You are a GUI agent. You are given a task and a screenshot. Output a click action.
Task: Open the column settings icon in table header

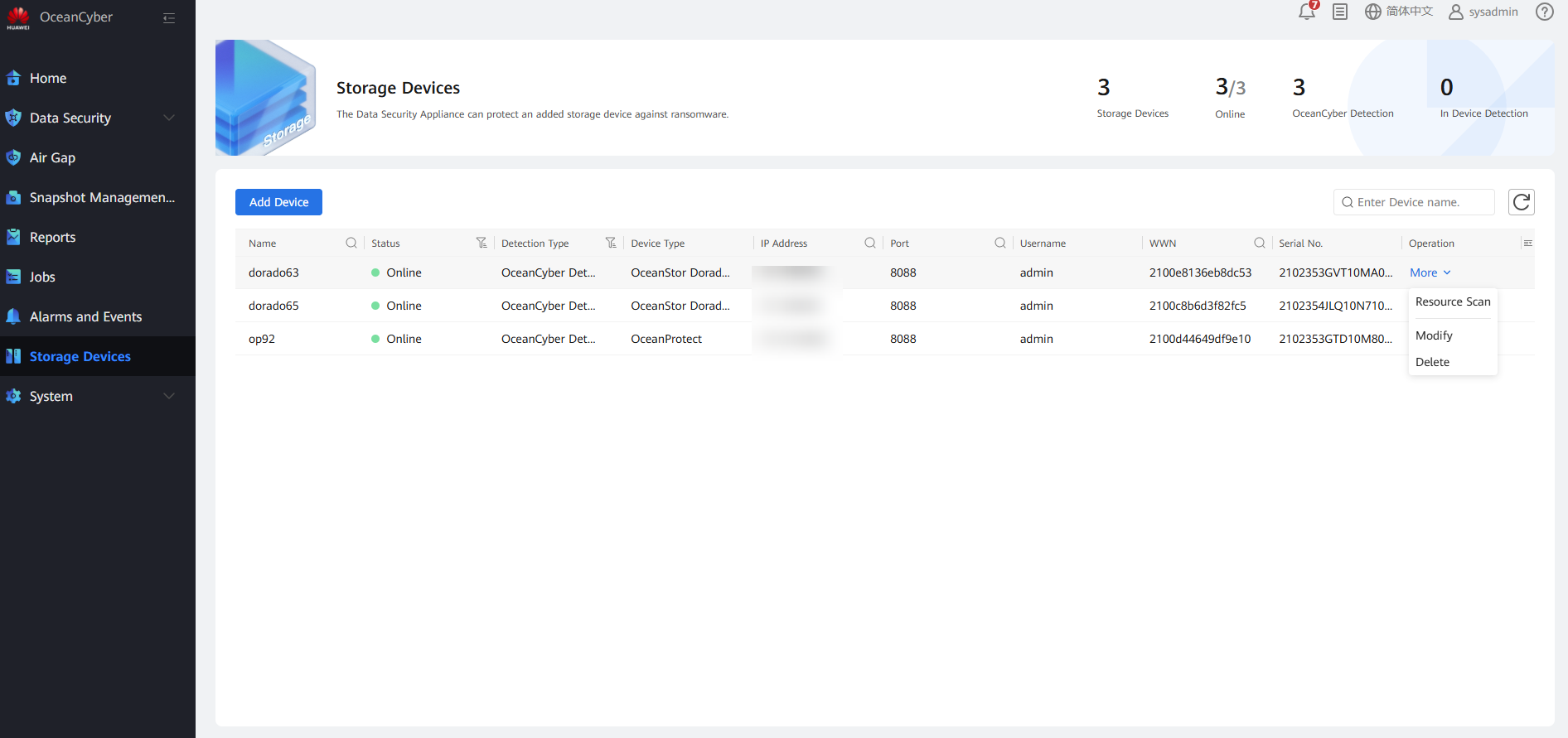click(1527, 243)
